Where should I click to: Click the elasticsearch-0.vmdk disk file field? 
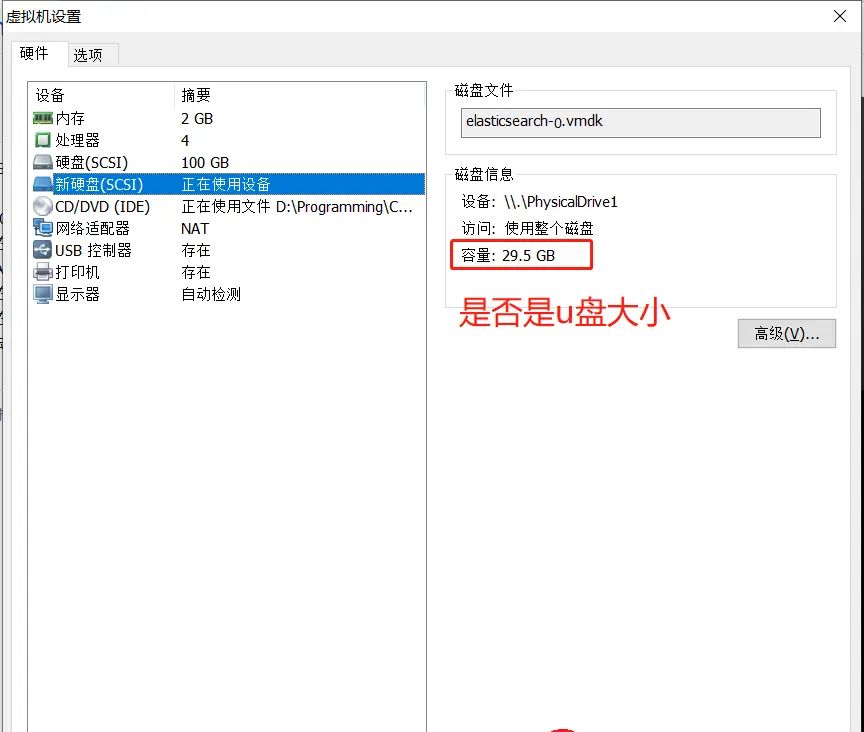640,123
